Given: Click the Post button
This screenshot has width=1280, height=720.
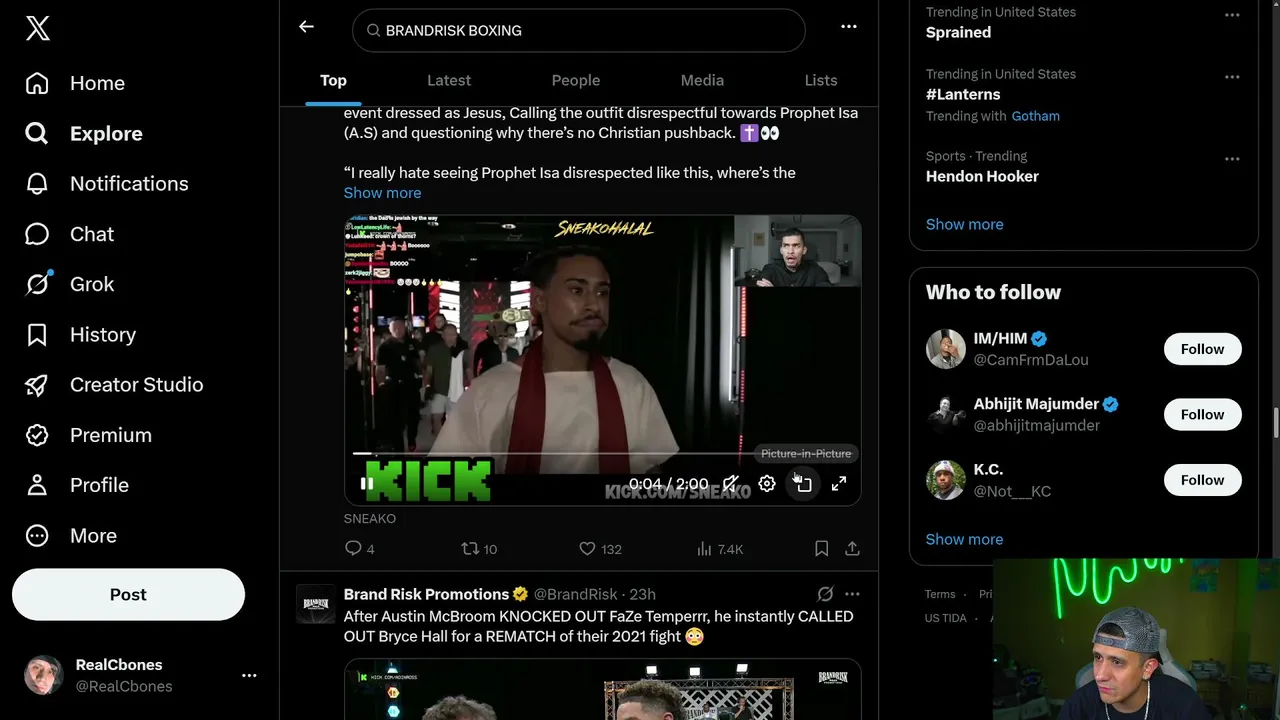Looking at the screenshot, I should 128,594.
